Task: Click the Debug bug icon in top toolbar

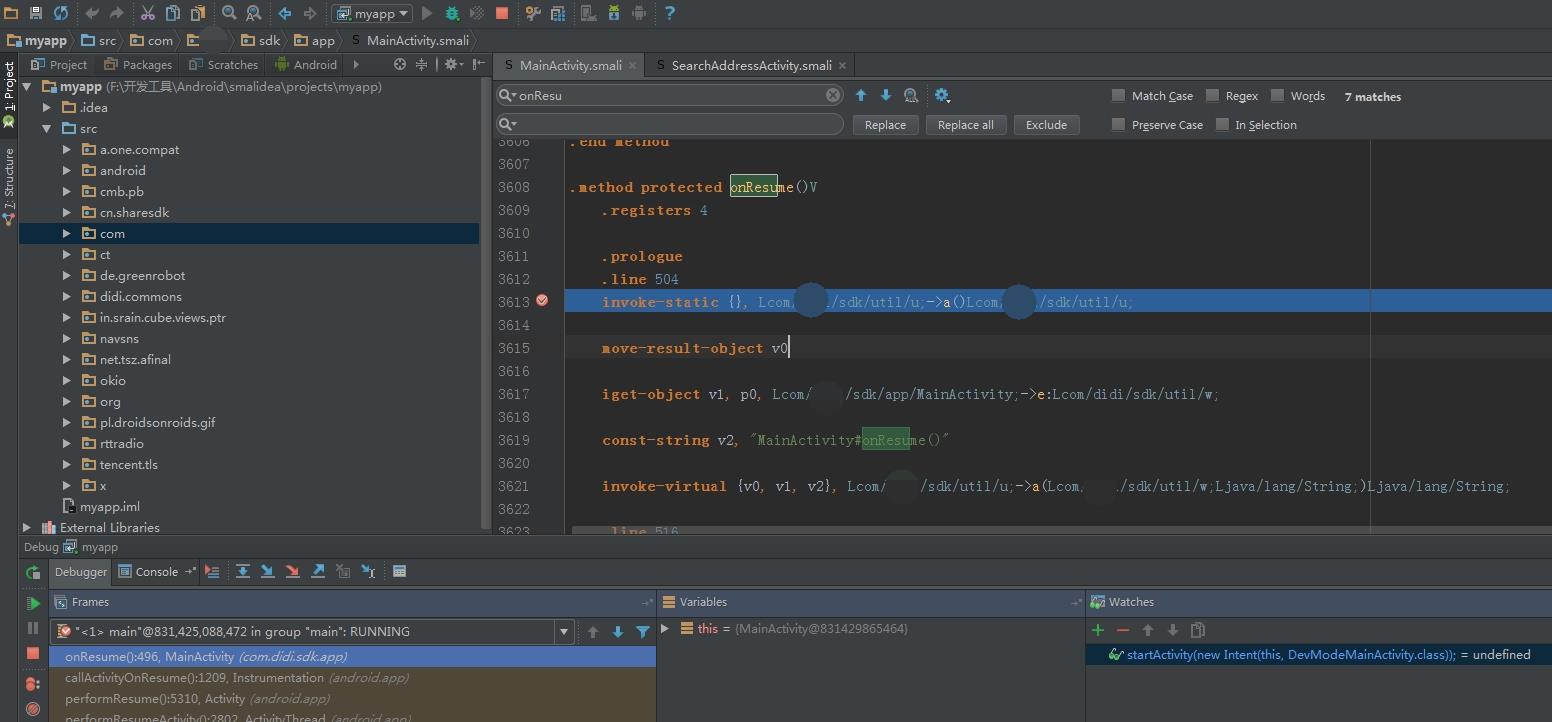Action: [452, 13]
